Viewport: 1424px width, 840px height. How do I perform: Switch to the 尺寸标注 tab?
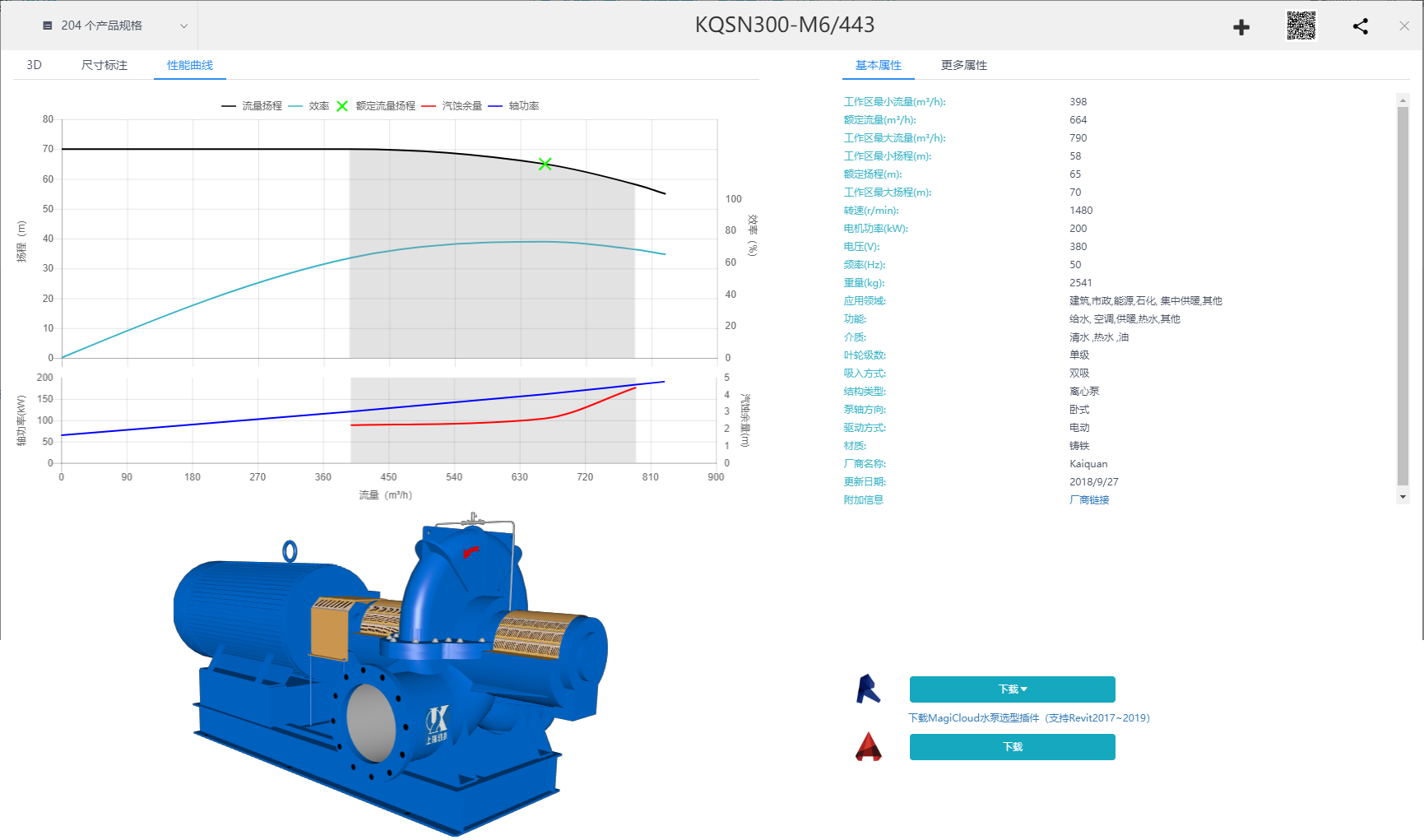click(x=104, y=65)
